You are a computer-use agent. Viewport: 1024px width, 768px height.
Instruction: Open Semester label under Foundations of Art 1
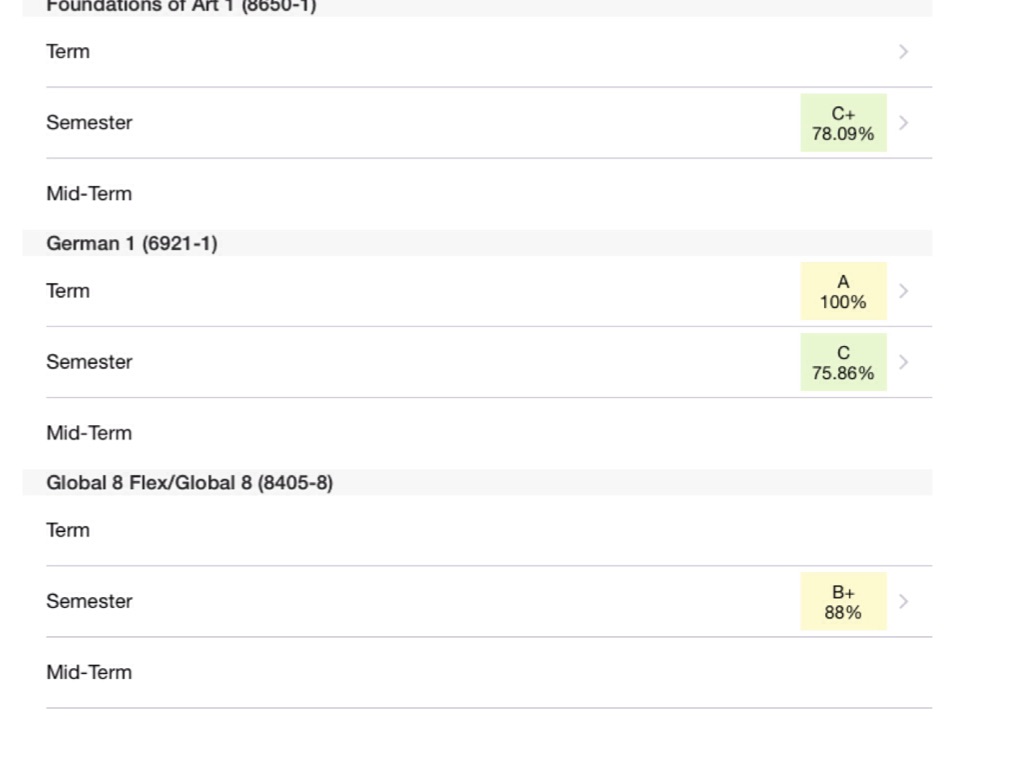(x=89, y=123)
